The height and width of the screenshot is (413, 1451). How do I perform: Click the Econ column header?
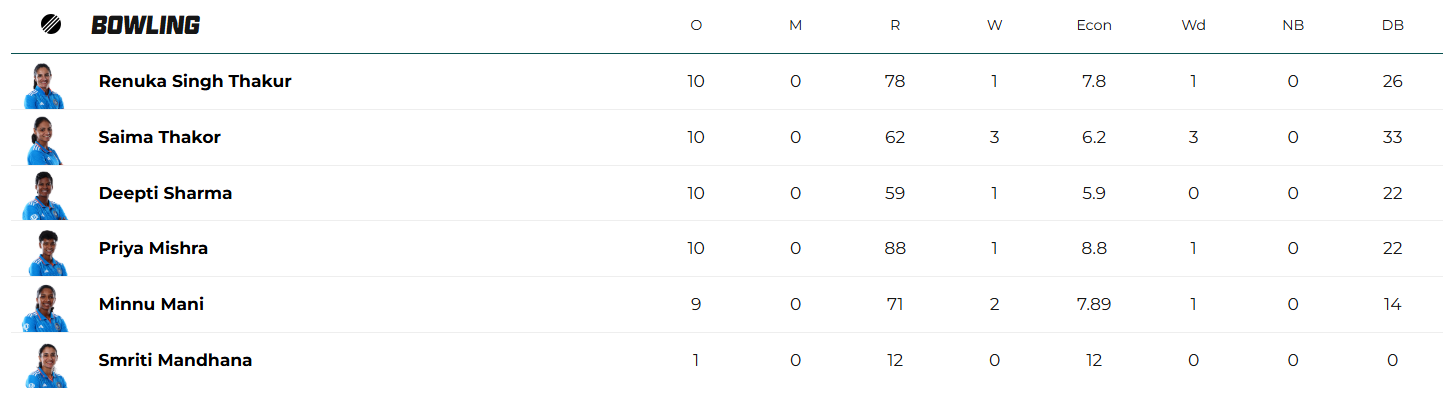1094,26
